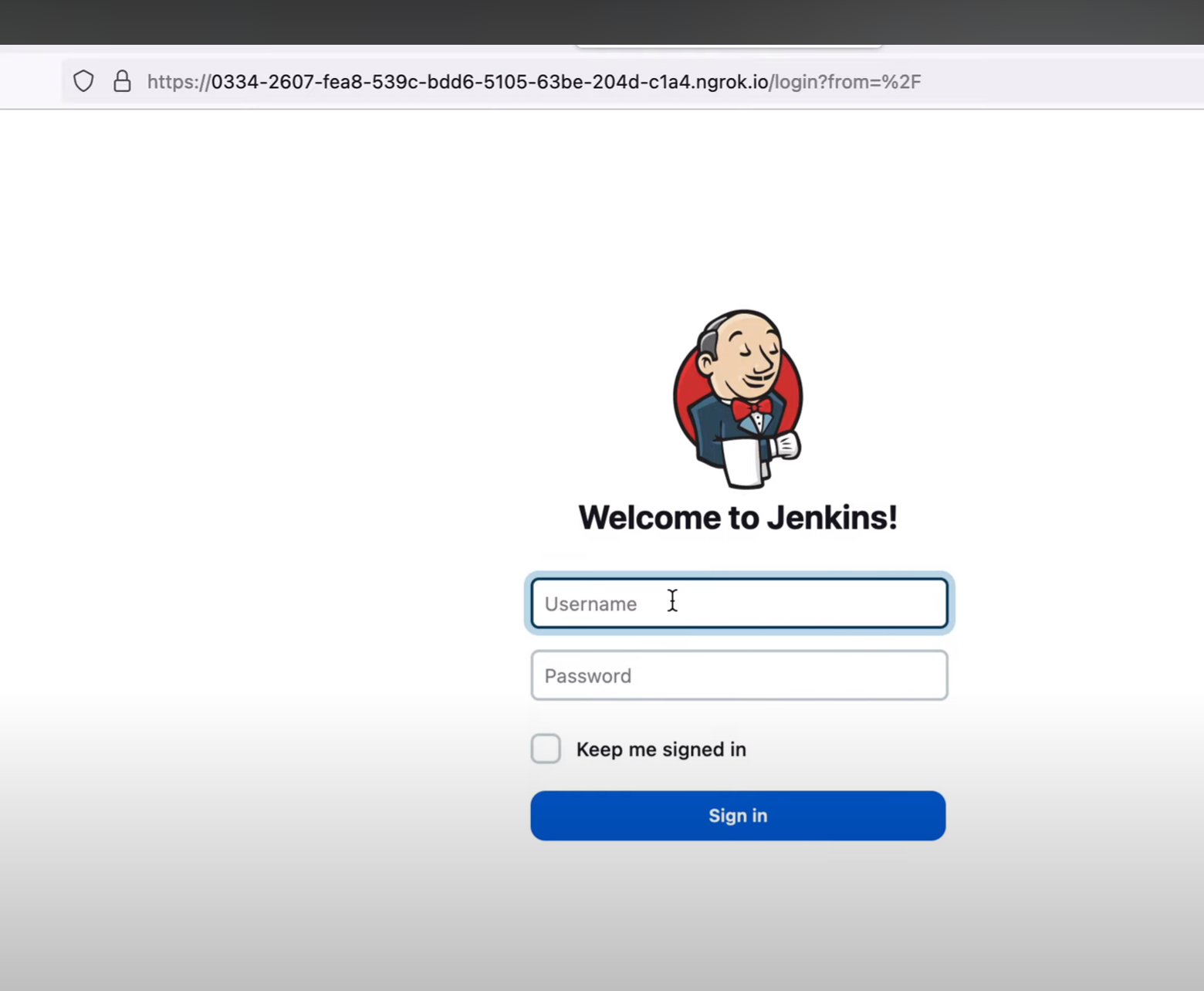Focus the Username input field
1204x991 pixels.
(x=739, y=604)
